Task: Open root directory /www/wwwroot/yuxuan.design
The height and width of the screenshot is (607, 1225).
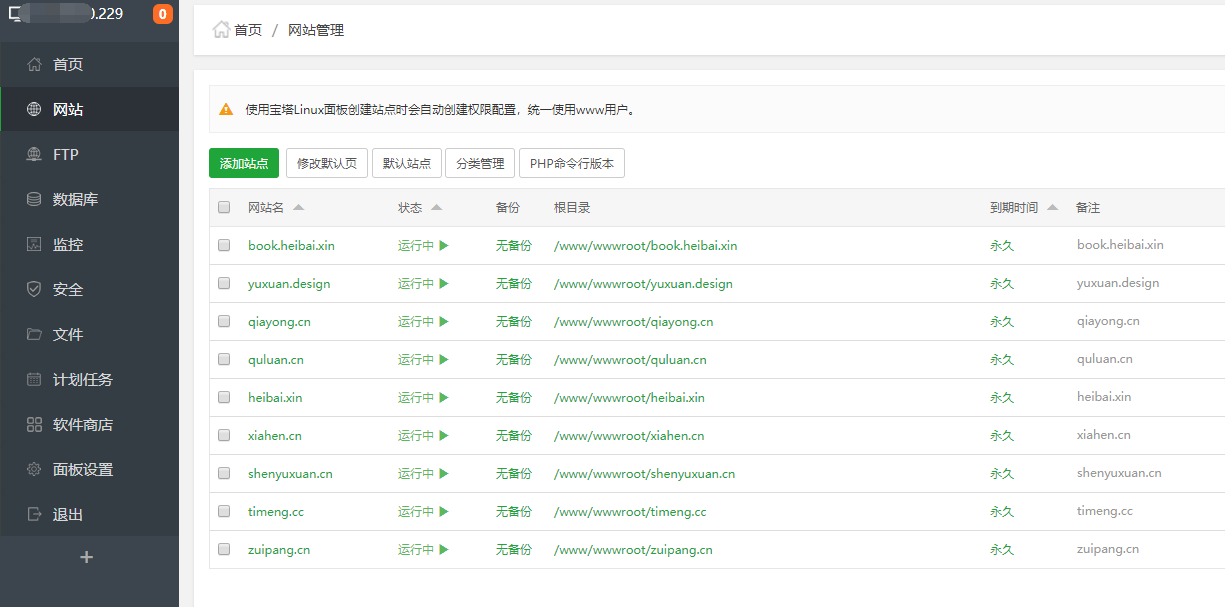Action: 643,283
